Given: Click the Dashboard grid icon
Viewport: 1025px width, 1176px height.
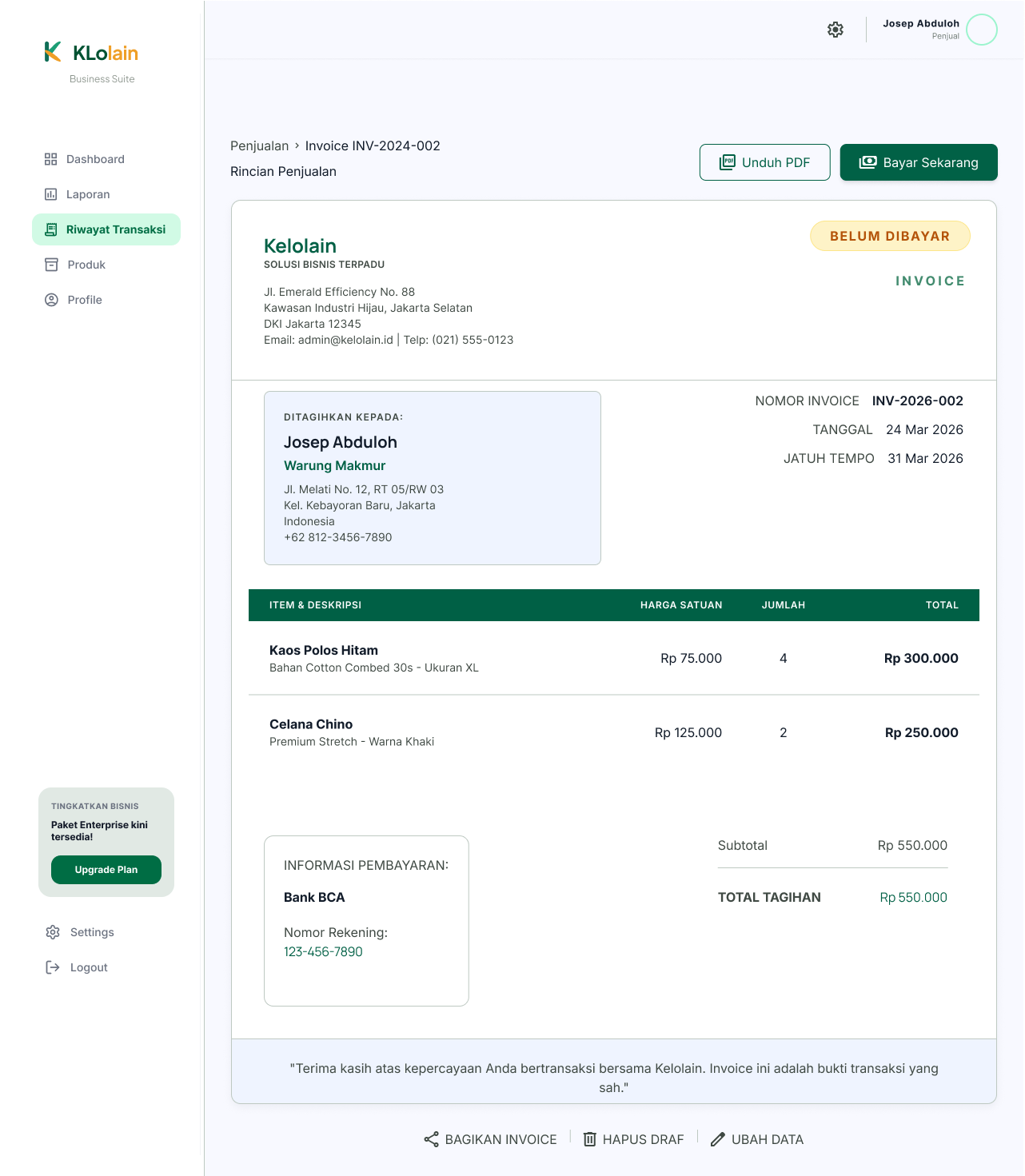Looking at the screenshot, I should point(51,159).
